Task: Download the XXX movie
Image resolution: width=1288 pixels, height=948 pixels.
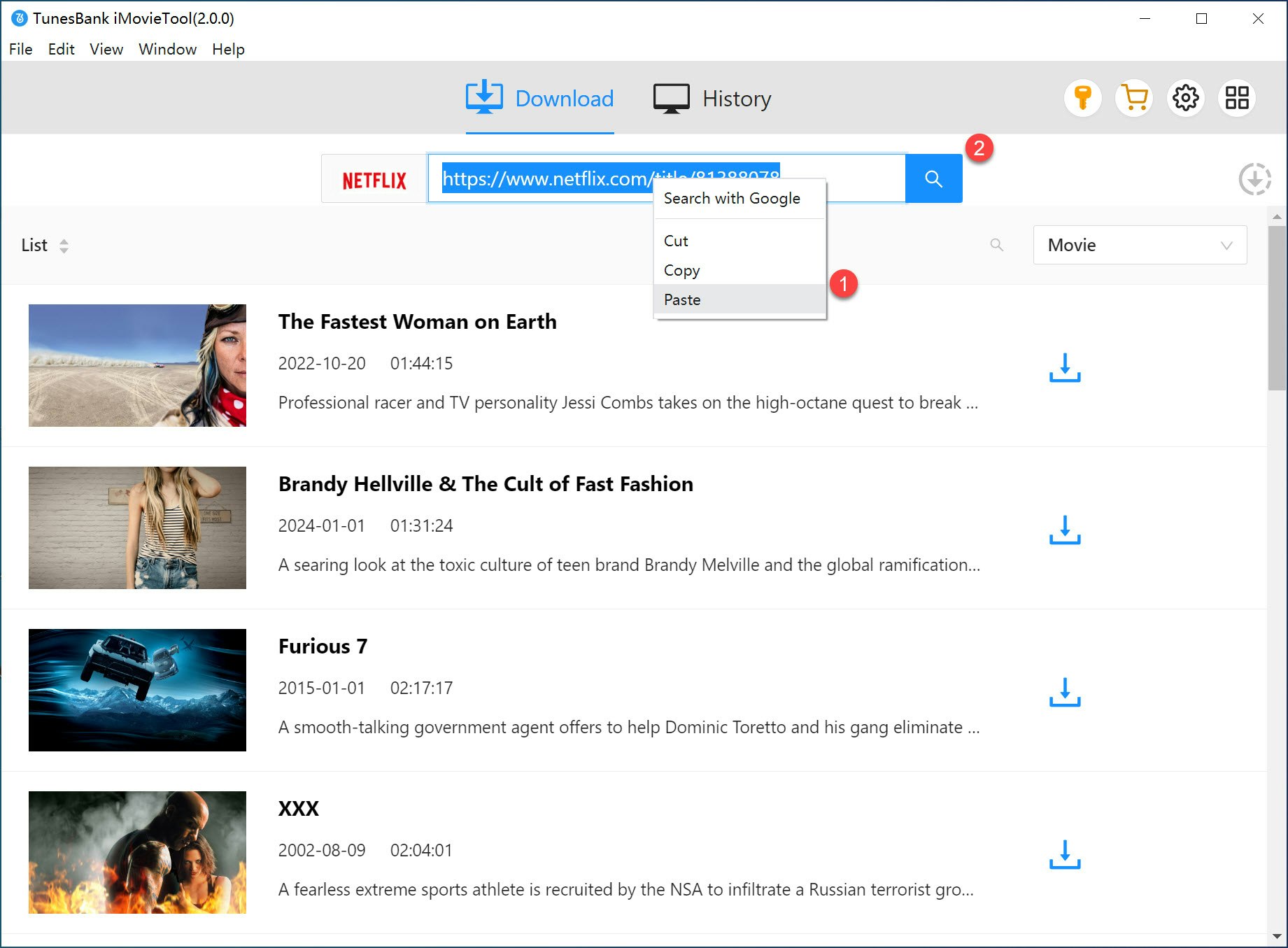Action: point(1065,854)
